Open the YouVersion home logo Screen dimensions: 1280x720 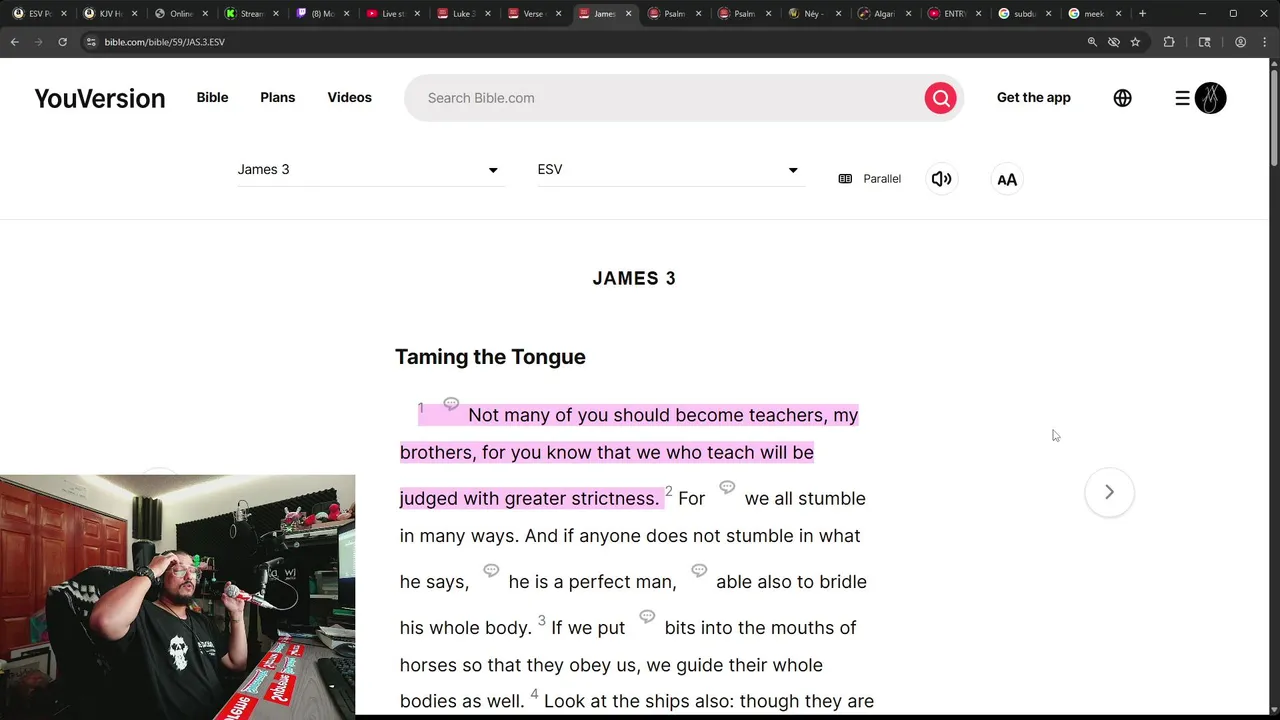100,98
